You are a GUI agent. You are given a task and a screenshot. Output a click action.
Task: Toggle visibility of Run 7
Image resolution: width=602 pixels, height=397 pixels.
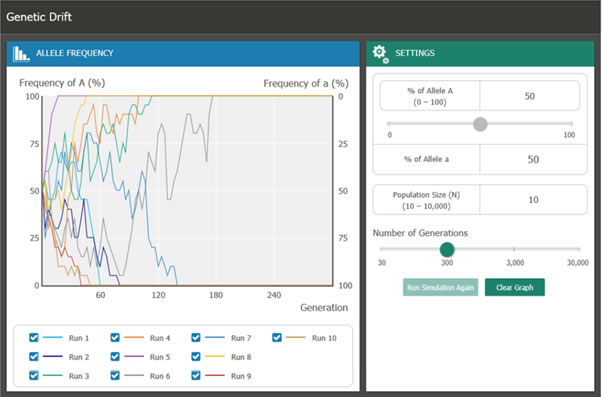pos(196,337)
